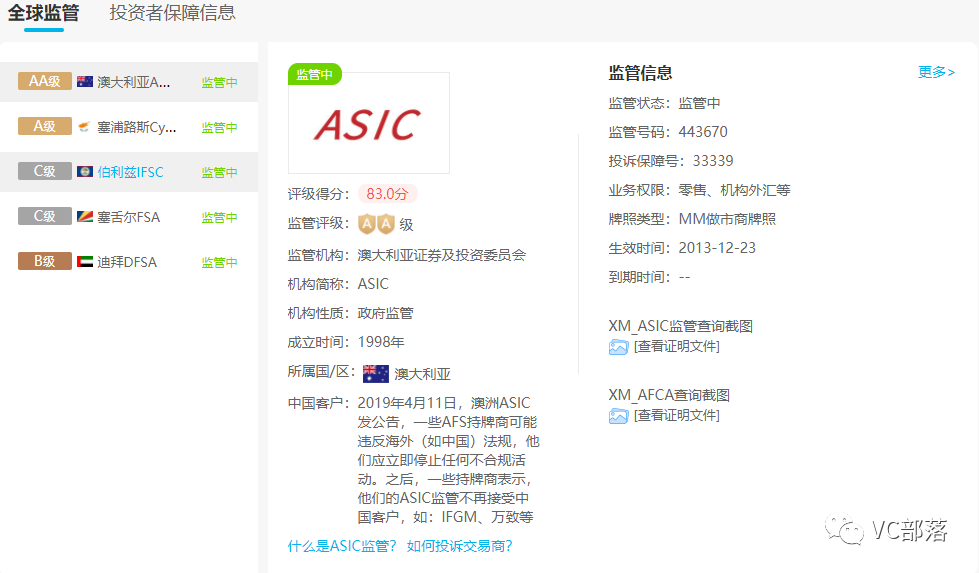Click the 牌照类型 value MM做市商牌照
This screenshot has height=573, width=979.
pyautogui.click(x=727, y=219)
